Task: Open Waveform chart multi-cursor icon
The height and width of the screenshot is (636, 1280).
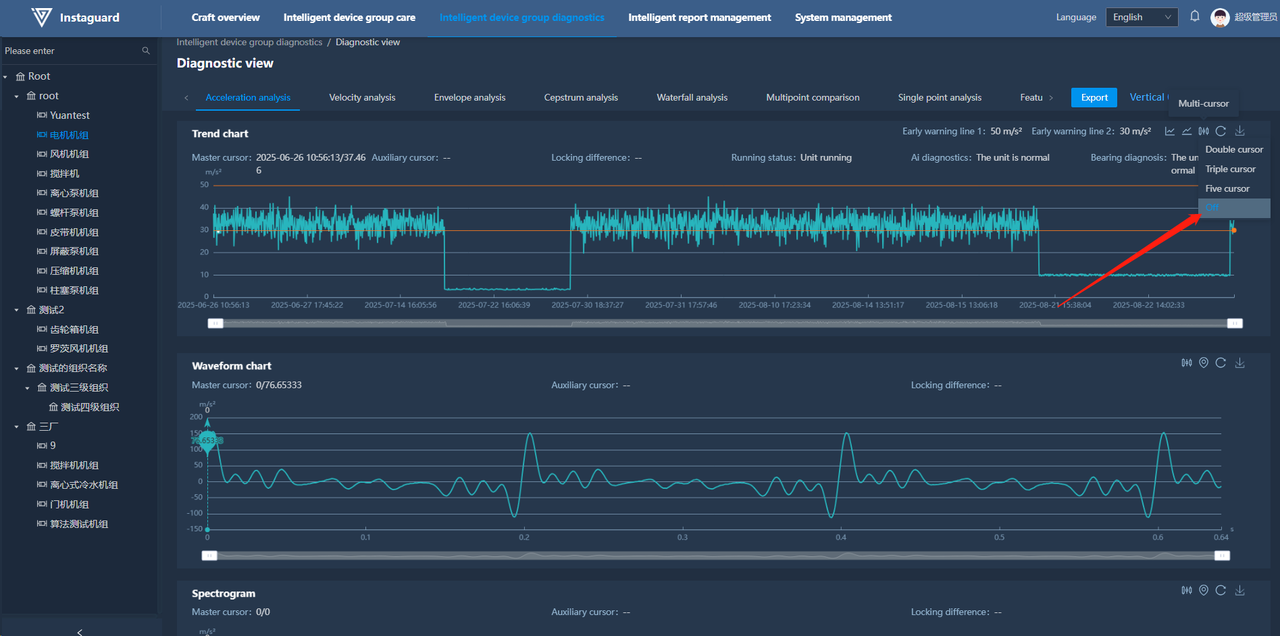Action: point(1187,363)
